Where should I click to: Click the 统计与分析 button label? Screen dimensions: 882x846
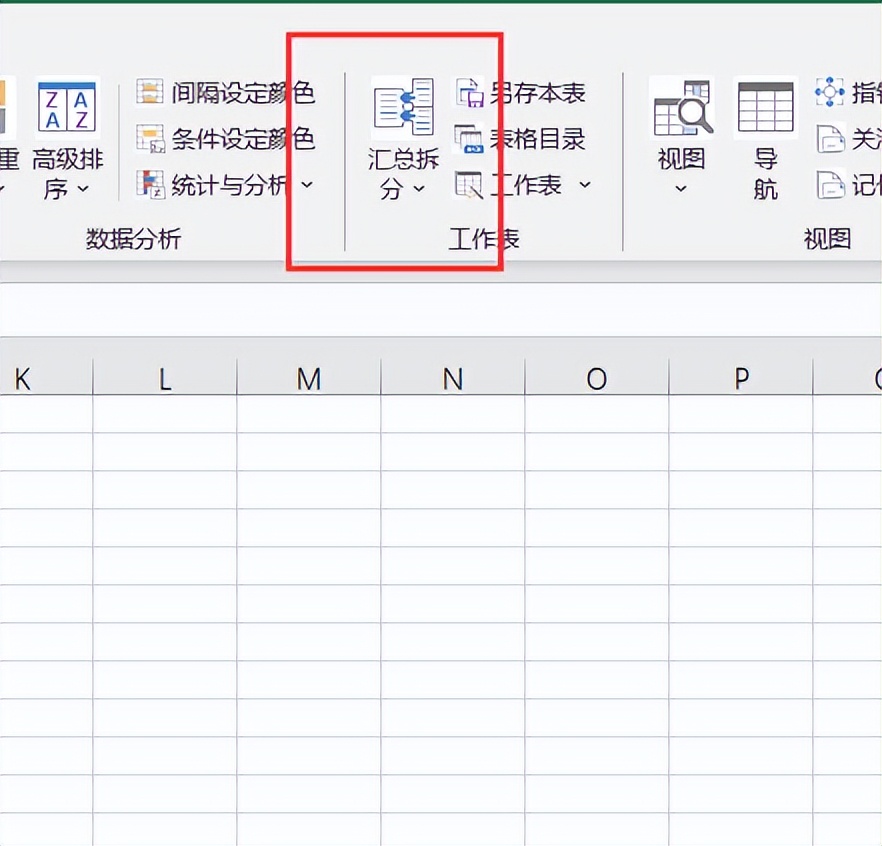click(x=228, y=185)
